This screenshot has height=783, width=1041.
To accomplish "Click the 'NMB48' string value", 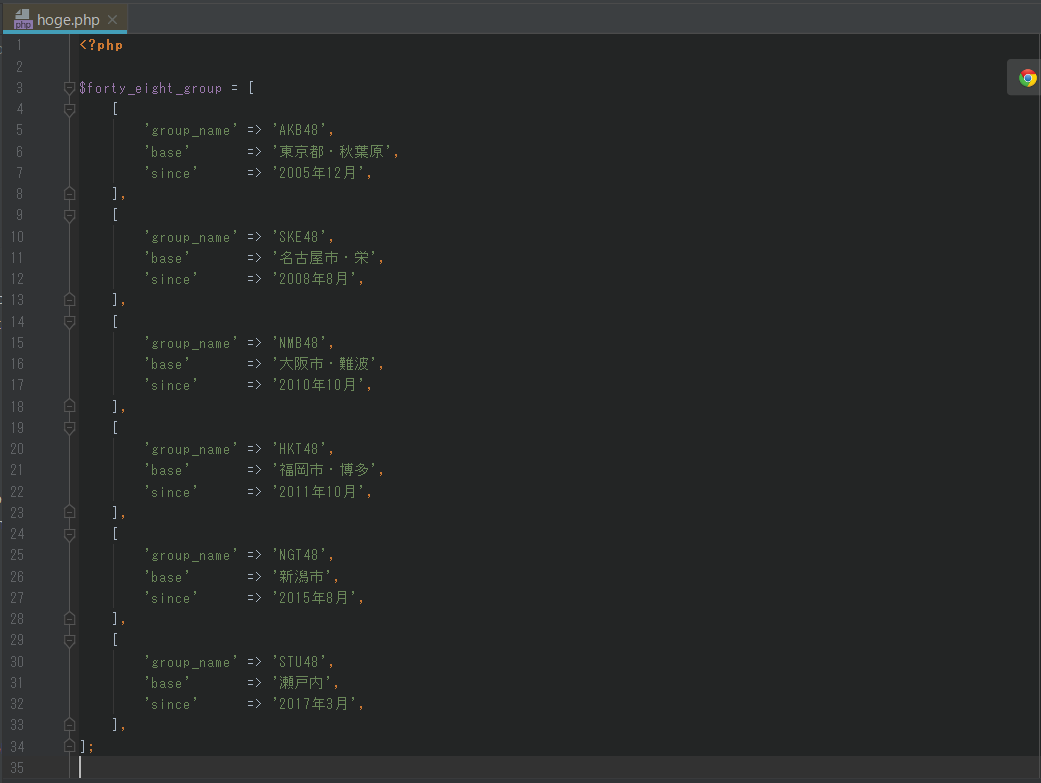I will point(300,343).
